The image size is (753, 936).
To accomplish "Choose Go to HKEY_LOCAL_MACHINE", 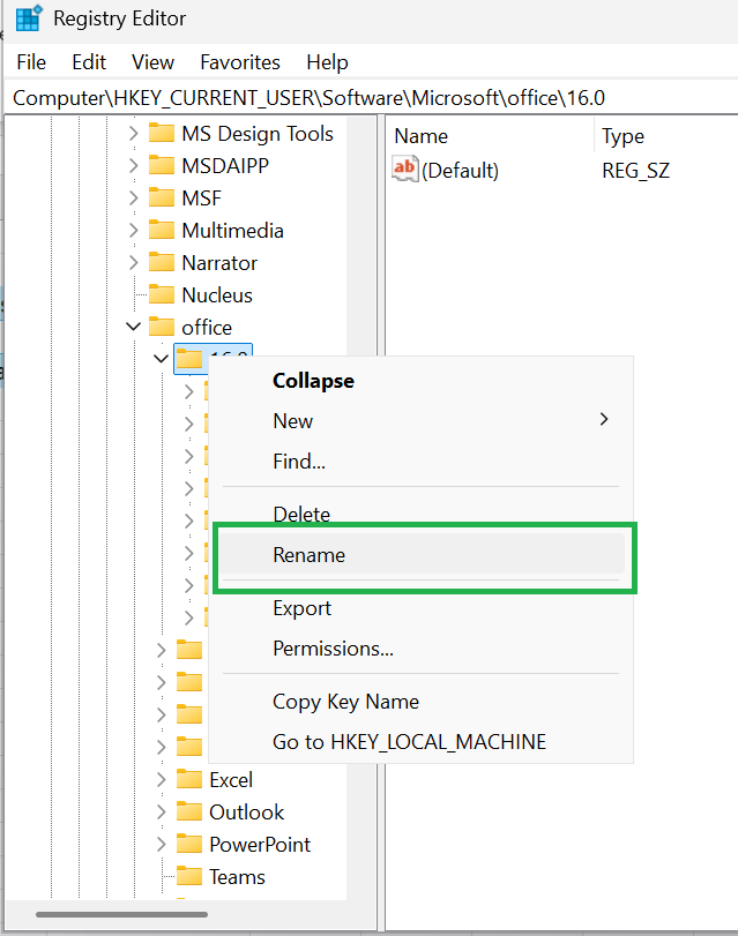I will coord(421,741).
